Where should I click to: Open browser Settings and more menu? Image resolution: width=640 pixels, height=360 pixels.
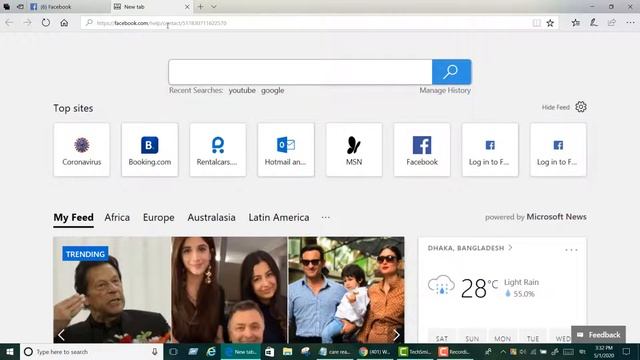[630, 23]
